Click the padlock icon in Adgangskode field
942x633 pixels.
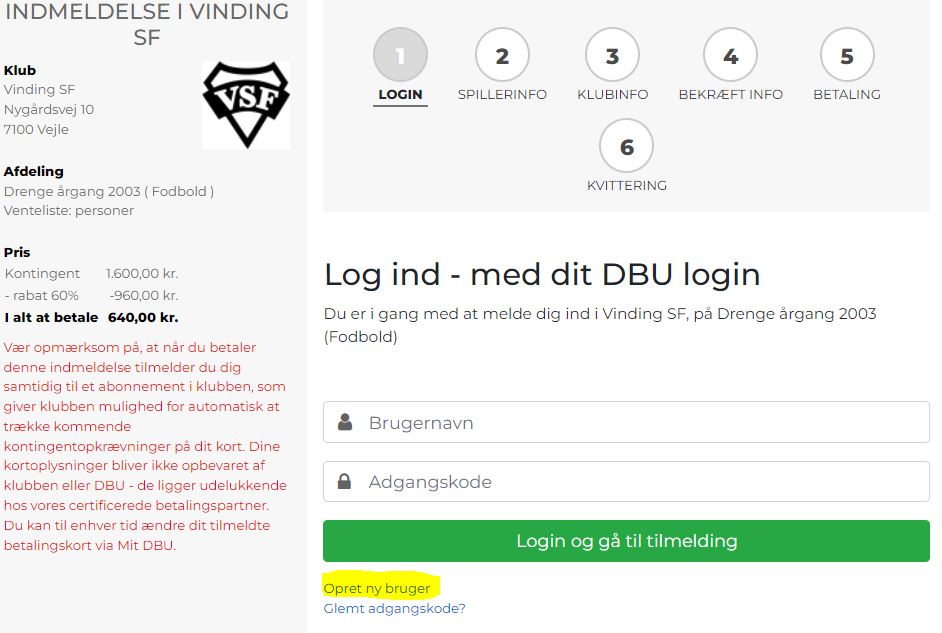(344, 481)
